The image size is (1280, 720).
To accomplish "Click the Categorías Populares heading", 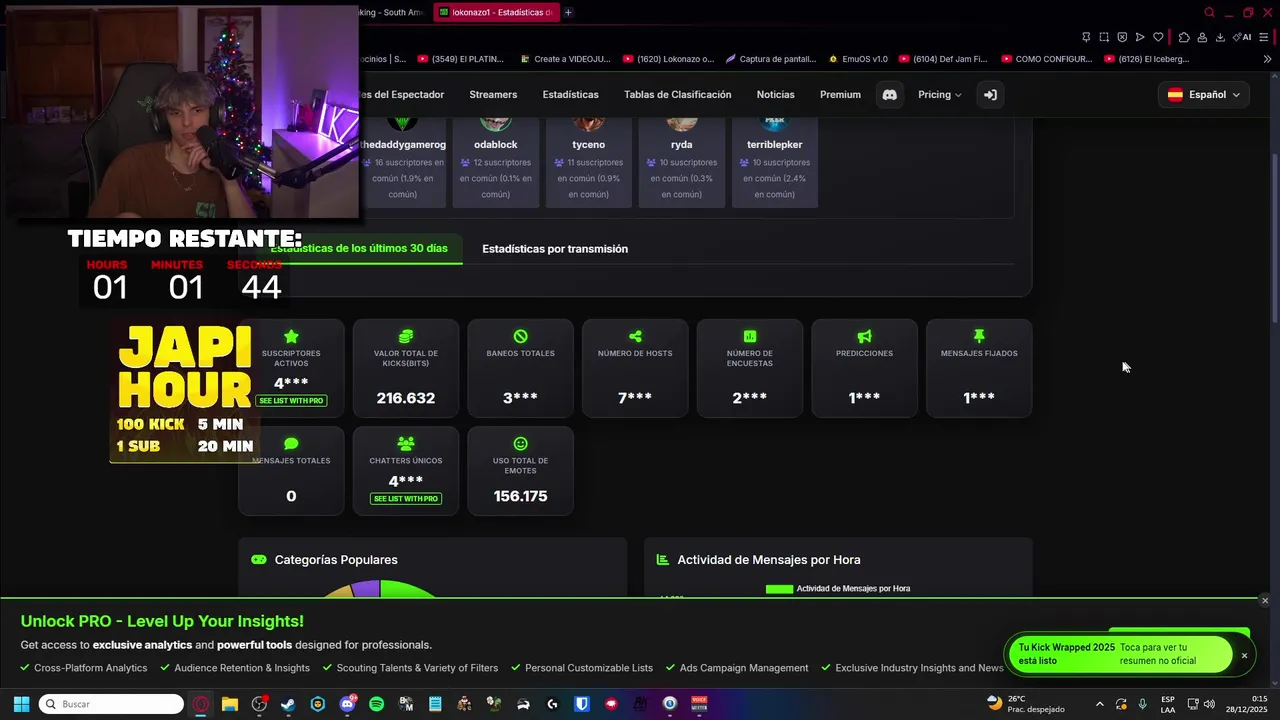I will pos(336,560).
